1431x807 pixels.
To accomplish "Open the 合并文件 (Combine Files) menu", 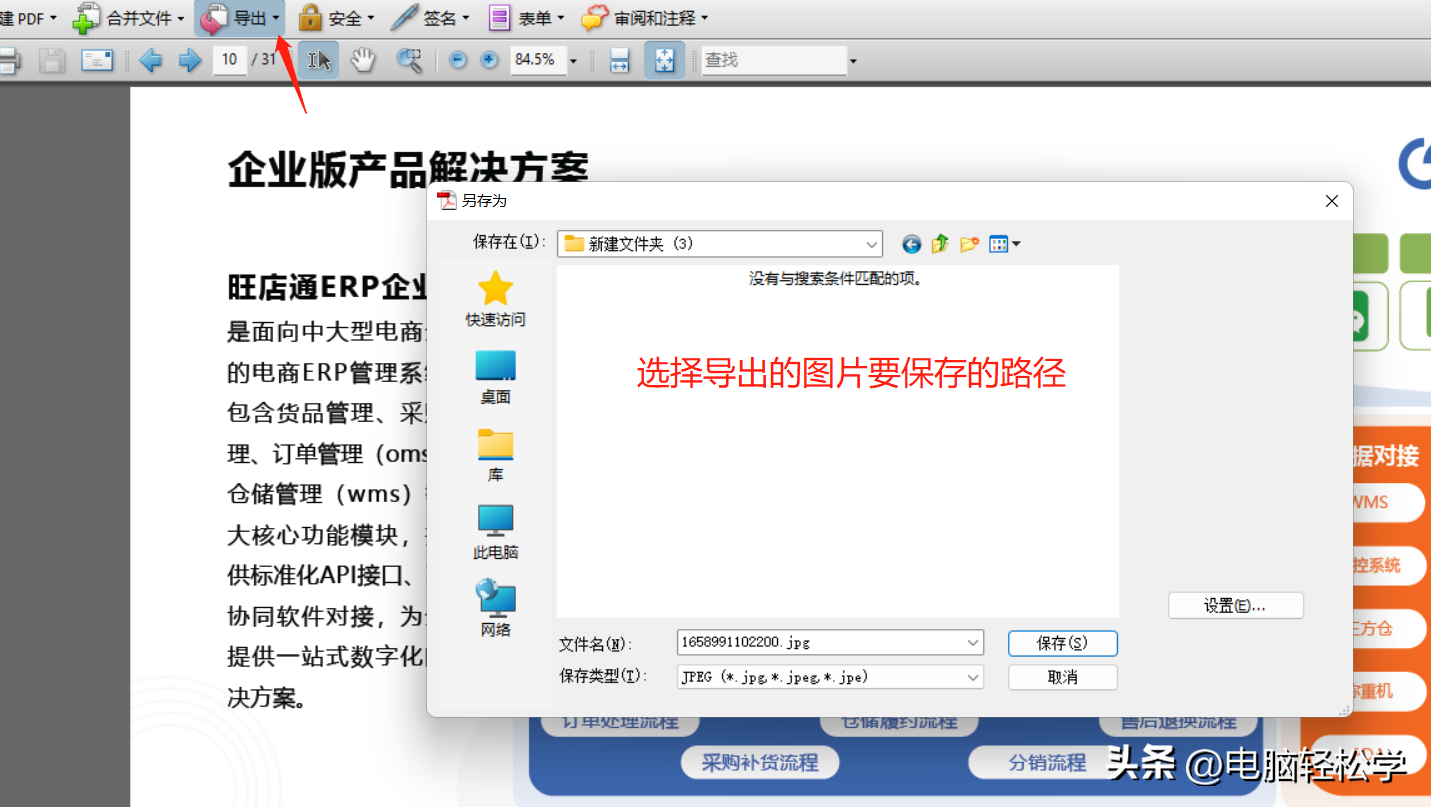I will (129, 18).
